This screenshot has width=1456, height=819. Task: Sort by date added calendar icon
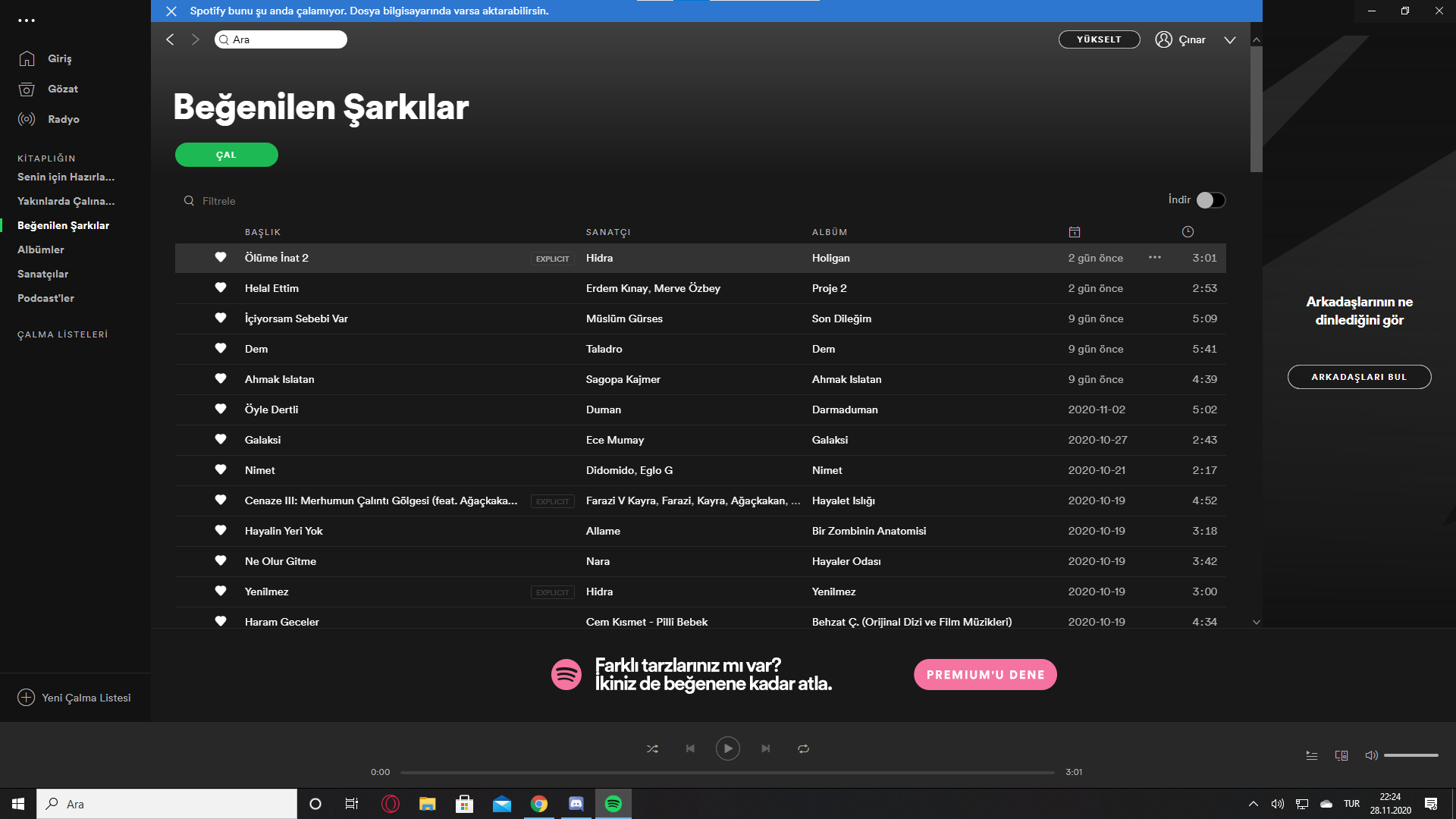point(1074,232)
